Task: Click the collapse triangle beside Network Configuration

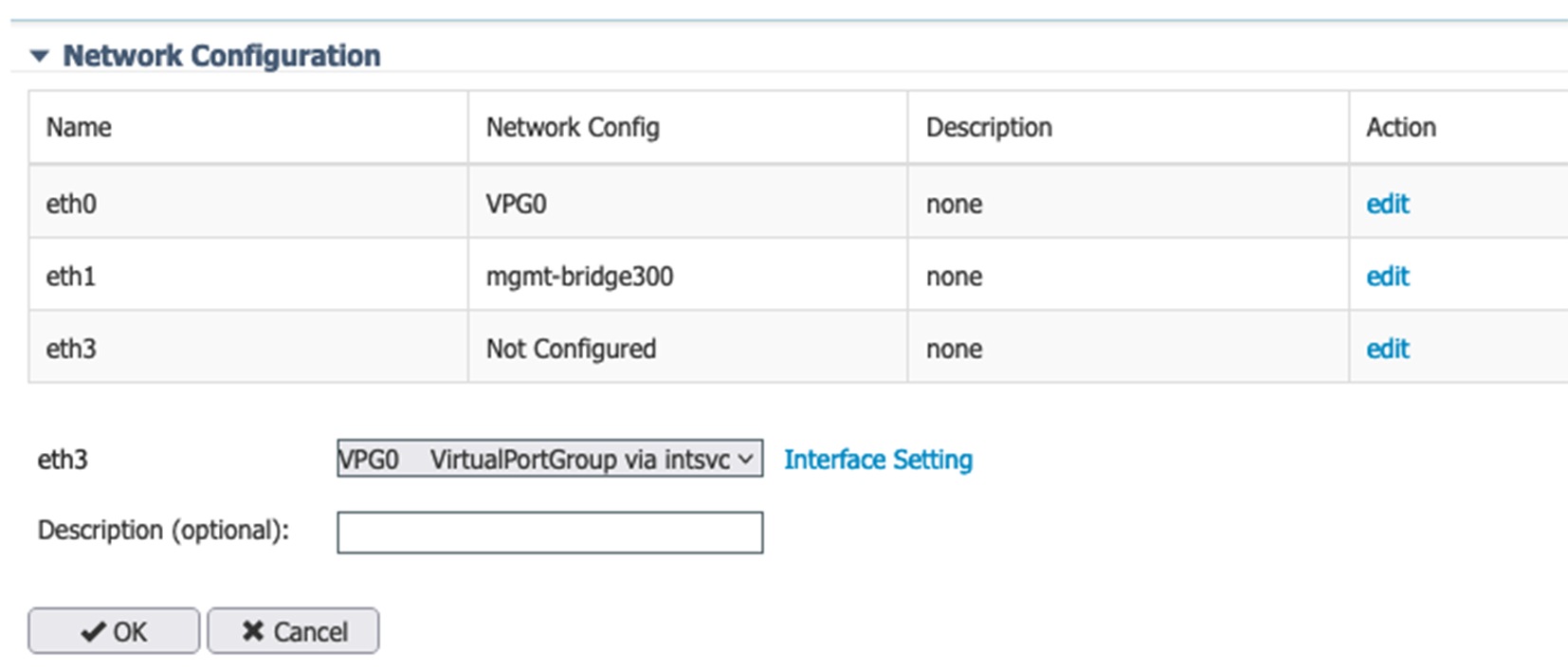Action: click(x=40, y=55)
